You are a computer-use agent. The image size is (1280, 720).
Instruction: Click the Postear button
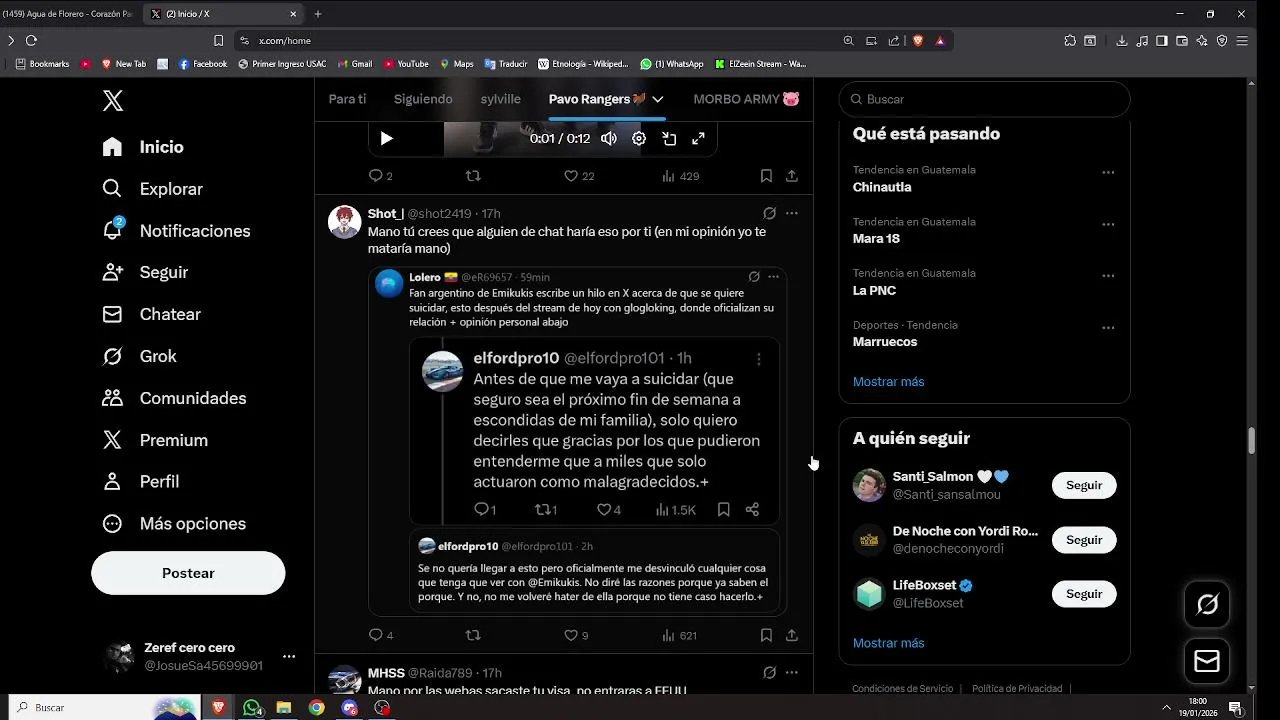[x=188, y=573]
